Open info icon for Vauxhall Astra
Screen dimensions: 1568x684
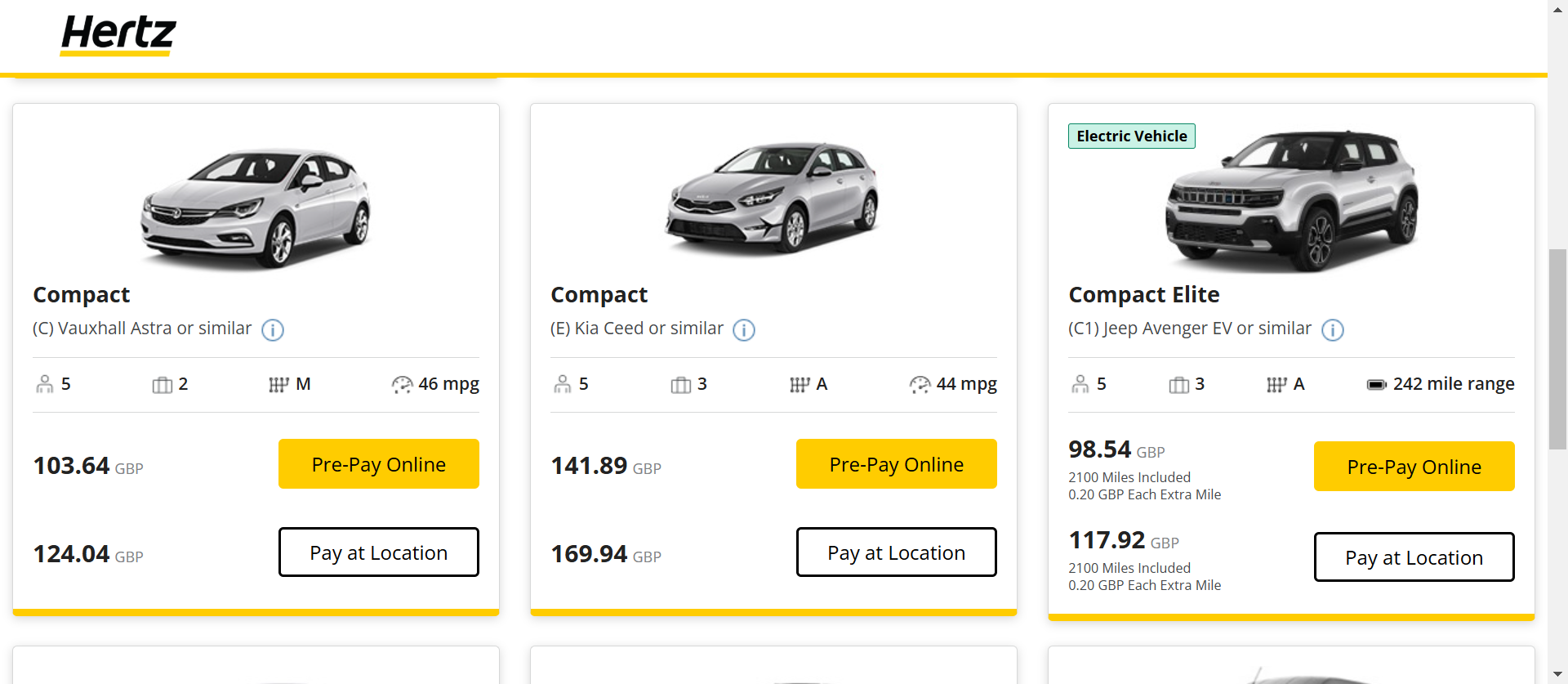tap(273, 329)
